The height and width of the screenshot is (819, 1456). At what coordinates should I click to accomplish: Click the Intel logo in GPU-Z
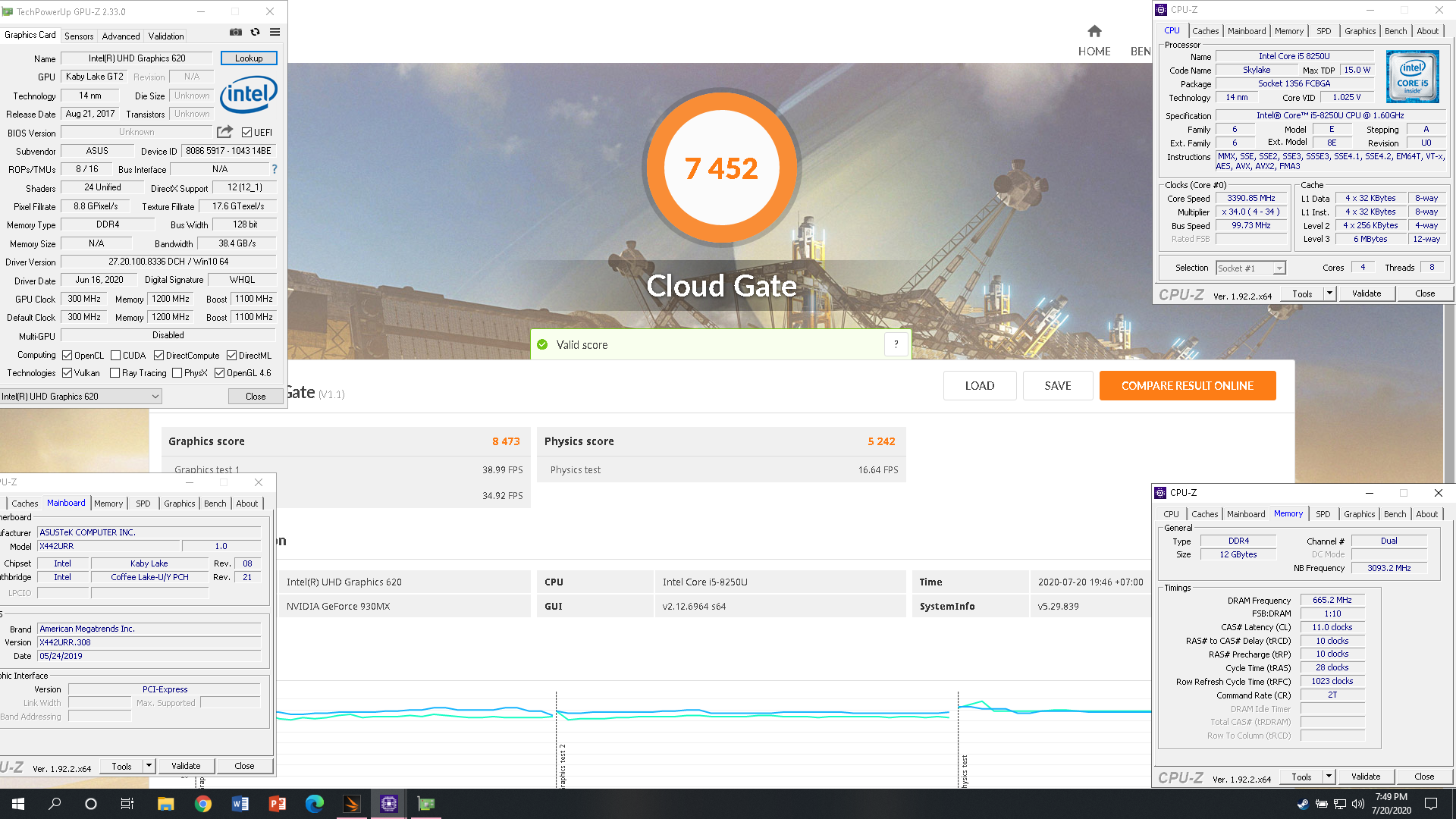[249, 94]
